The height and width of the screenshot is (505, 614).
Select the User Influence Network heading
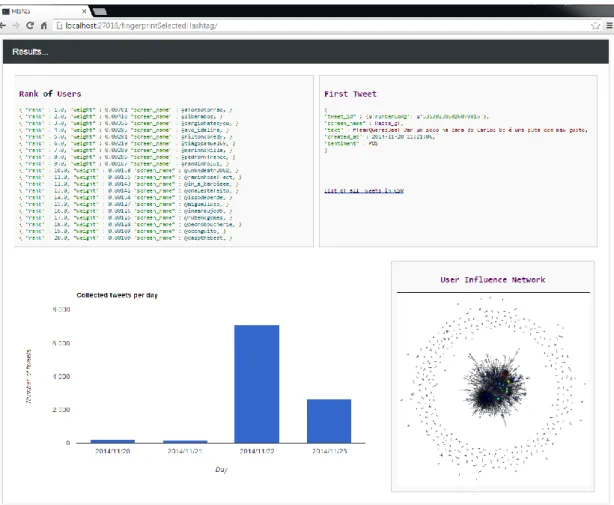pos(493,280)
